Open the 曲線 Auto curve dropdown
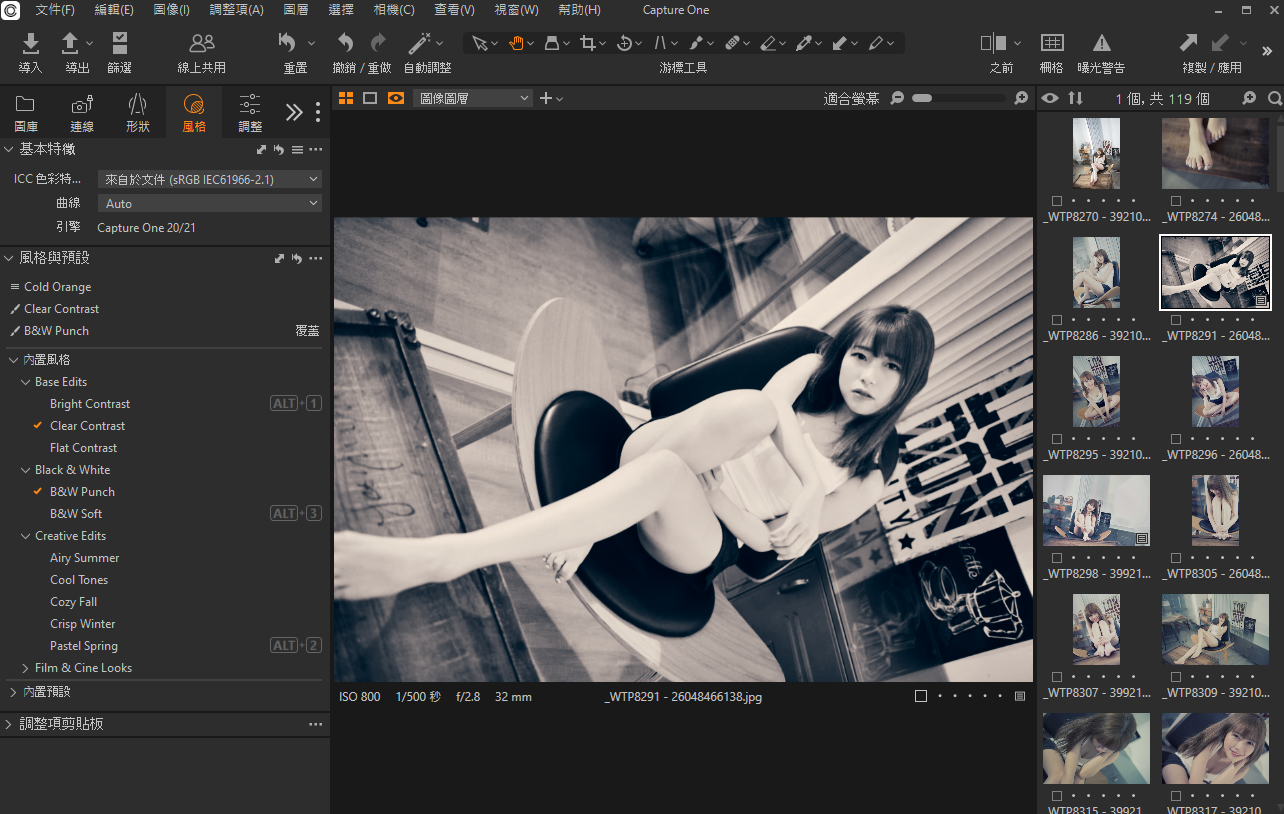 pyautogui.click(x=210, y=203)
